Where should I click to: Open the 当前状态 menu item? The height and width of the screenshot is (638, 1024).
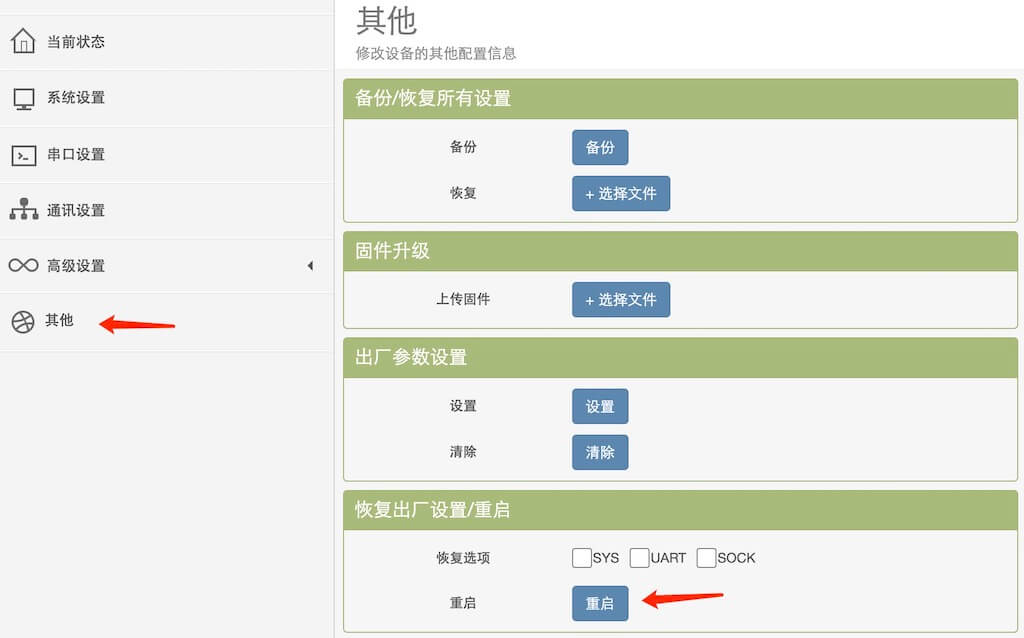tap(76, 42)
